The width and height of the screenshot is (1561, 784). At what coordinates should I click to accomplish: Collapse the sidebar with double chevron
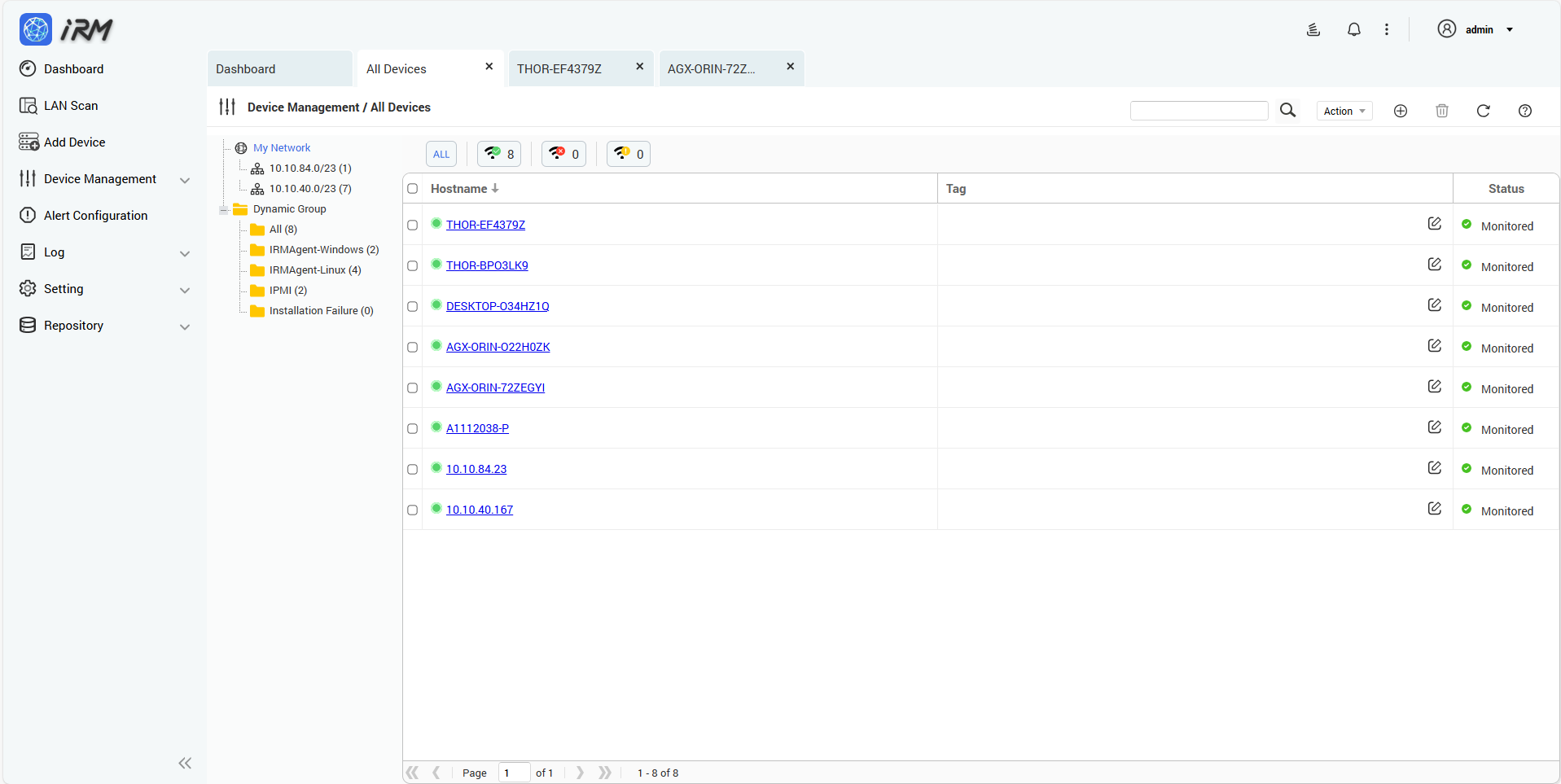click(x=185, y=763)
